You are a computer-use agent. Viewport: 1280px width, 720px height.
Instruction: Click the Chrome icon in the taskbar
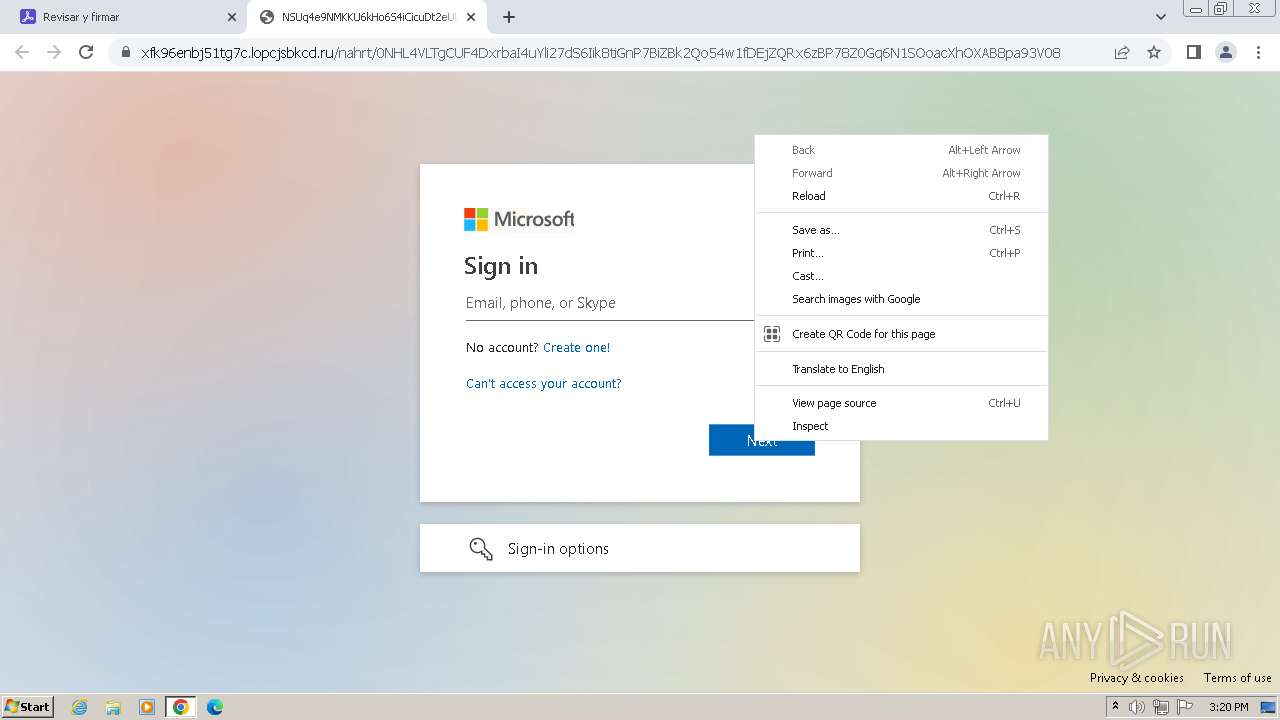180,707
